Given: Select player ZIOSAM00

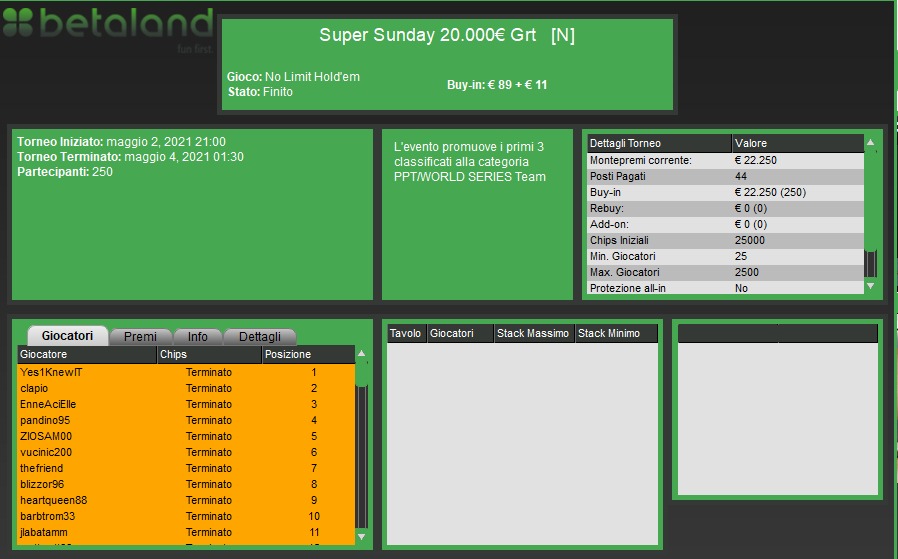Looking at the screenshot, I should [x=186, y=436].
